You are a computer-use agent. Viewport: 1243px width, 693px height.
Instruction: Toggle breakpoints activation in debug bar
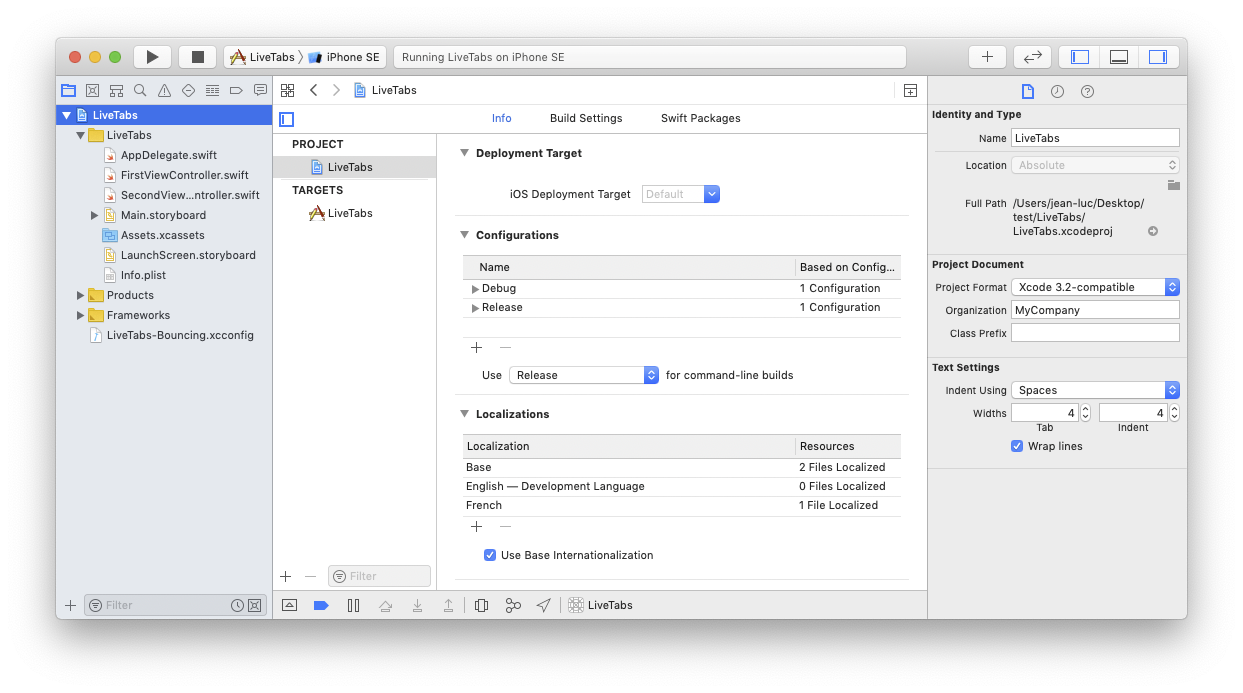[321, 605]
